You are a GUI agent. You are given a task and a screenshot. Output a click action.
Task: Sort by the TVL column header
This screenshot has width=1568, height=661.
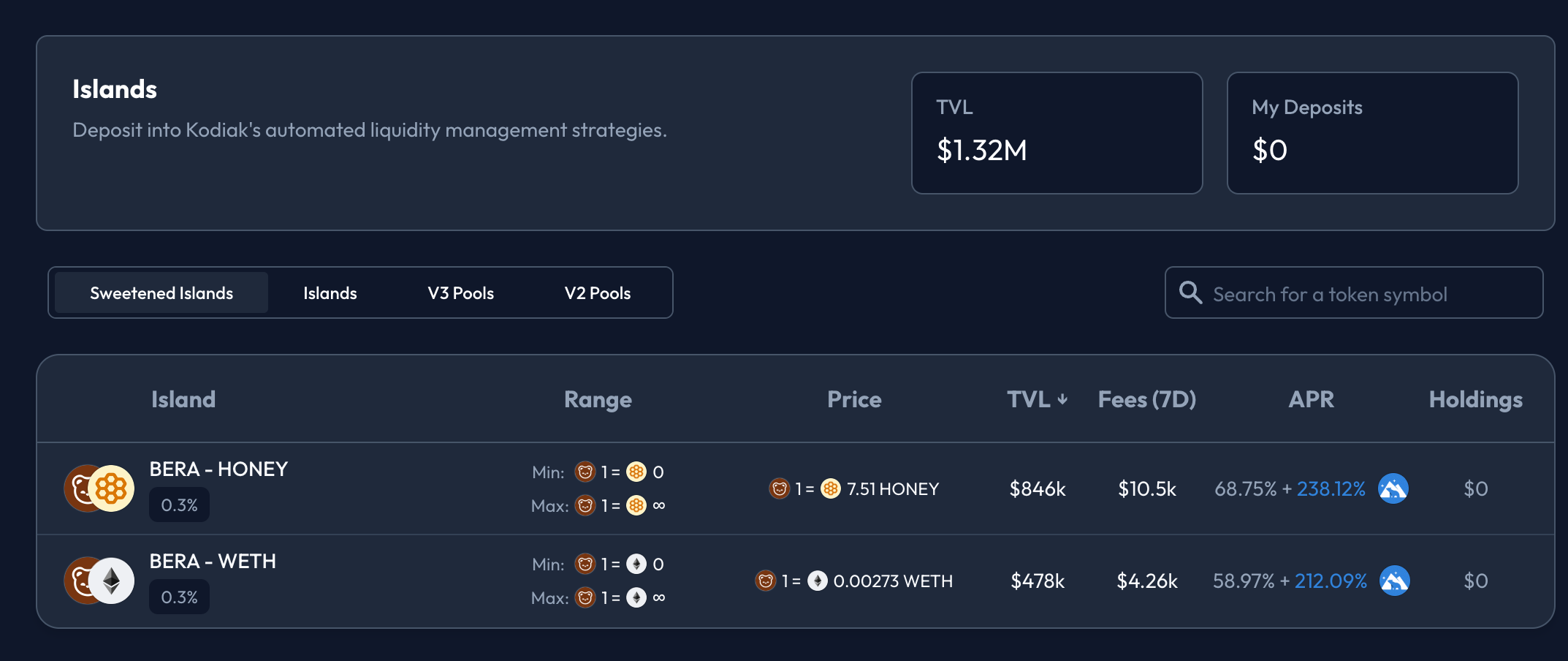pyautogui.click(x=1038, y=399)
